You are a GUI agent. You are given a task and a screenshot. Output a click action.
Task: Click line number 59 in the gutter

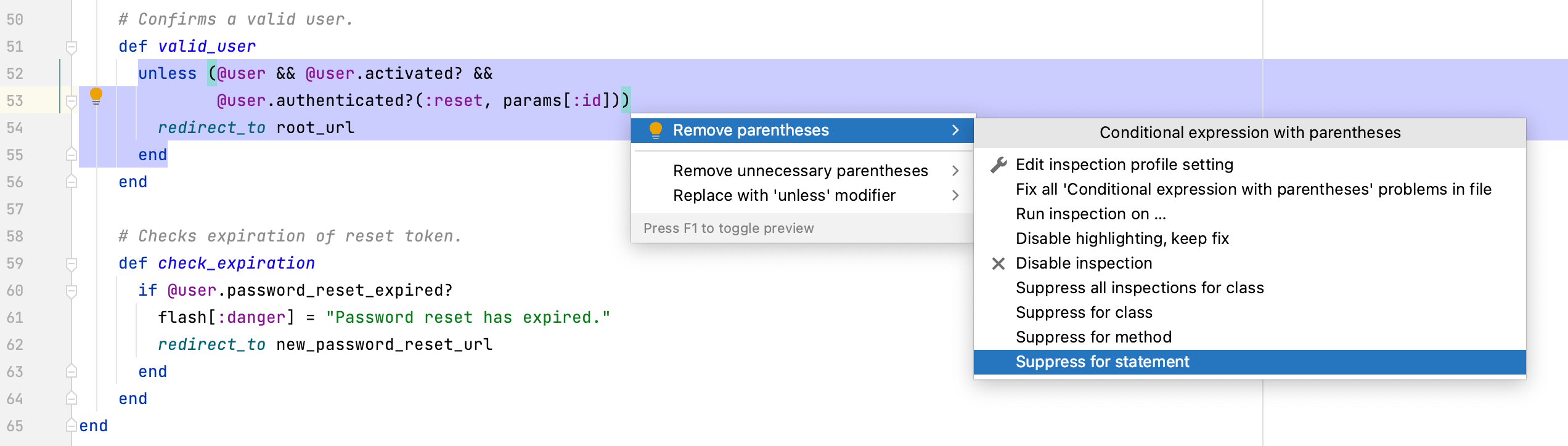[x=15, y=264]
